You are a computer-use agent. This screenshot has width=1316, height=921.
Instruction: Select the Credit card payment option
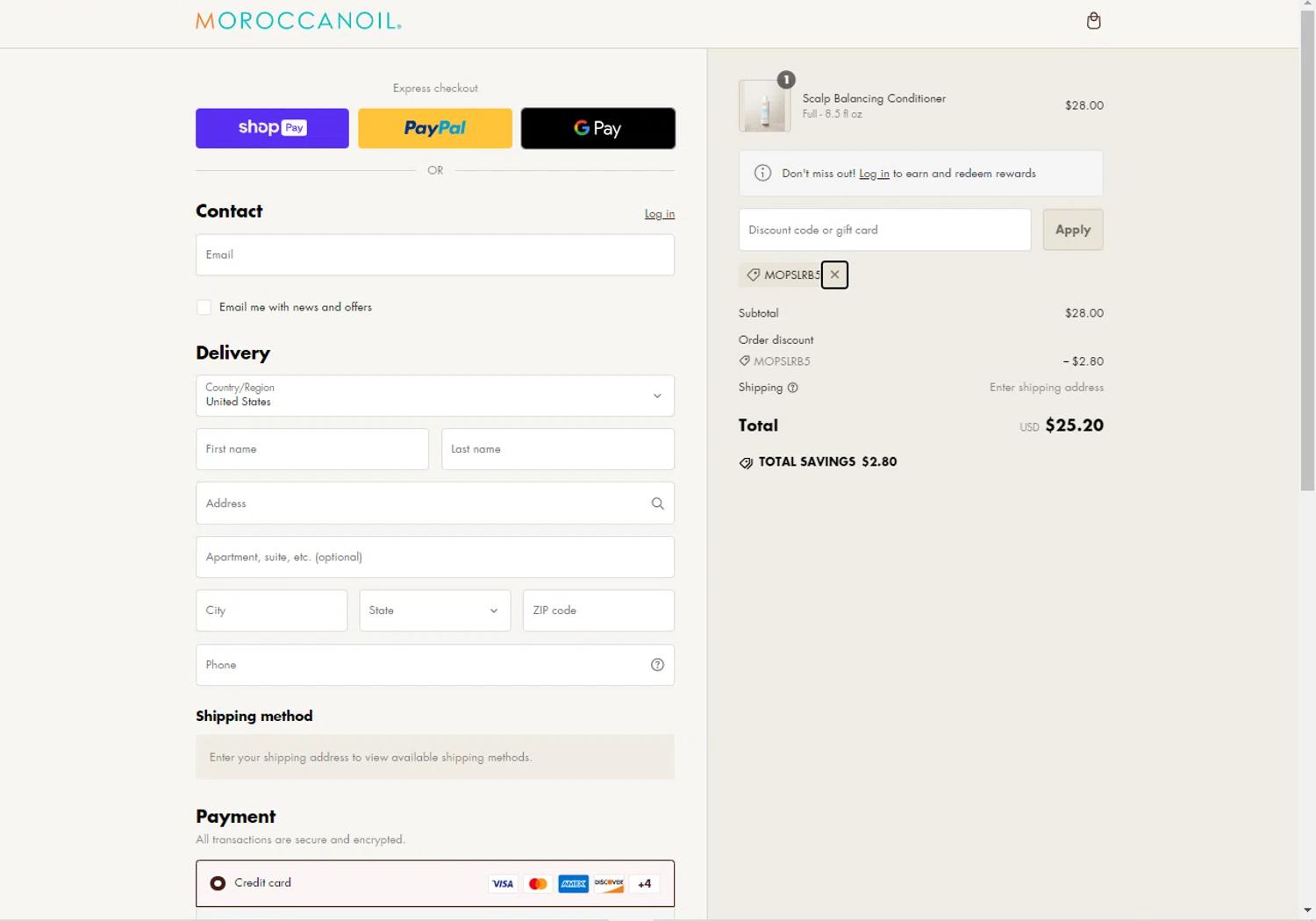pos(218,883)
